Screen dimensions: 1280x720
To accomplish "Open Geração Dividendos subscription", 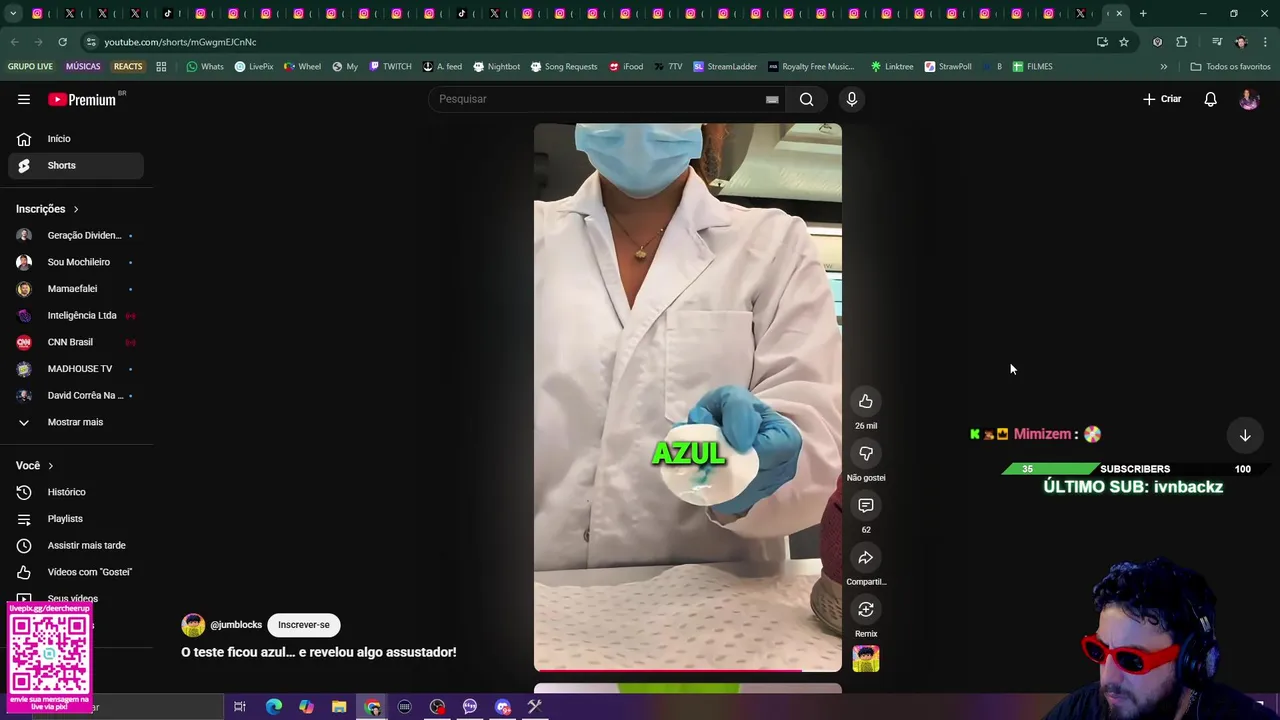I will point(76,235).
